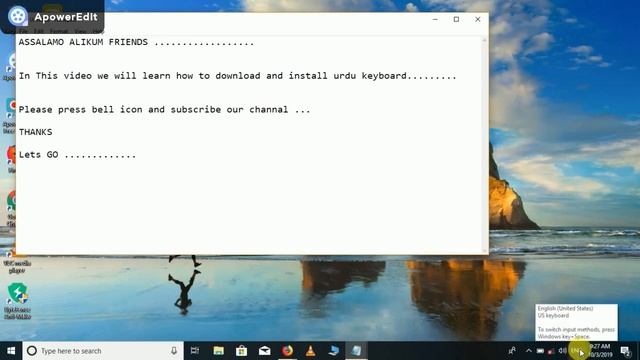The image size is (640, 360).
Task: Place cursor in 'ASSALAMO ALIKUM FRIENDS' line
Action: 136,42
